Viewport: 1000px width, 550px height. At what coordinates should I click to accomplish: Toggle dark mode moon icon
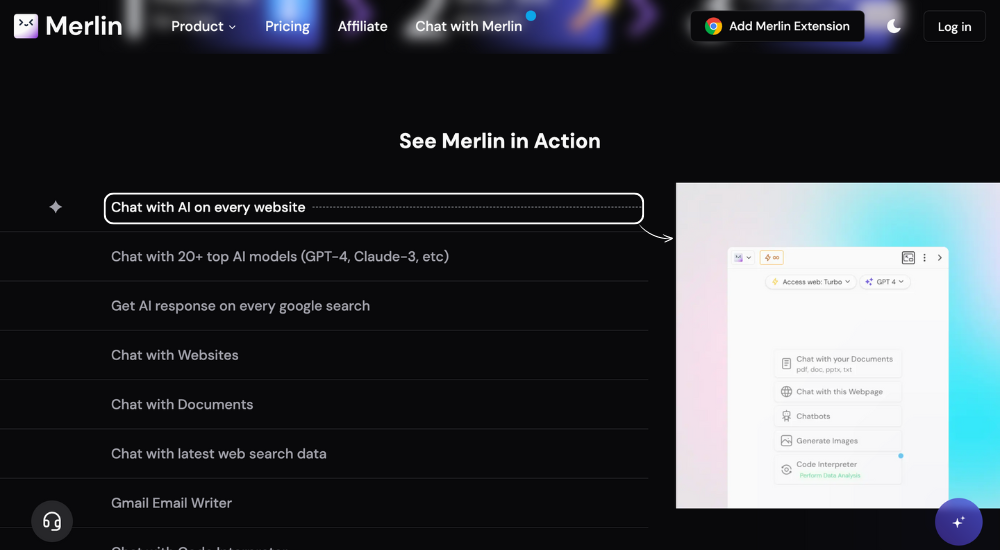tap(893, 26)
